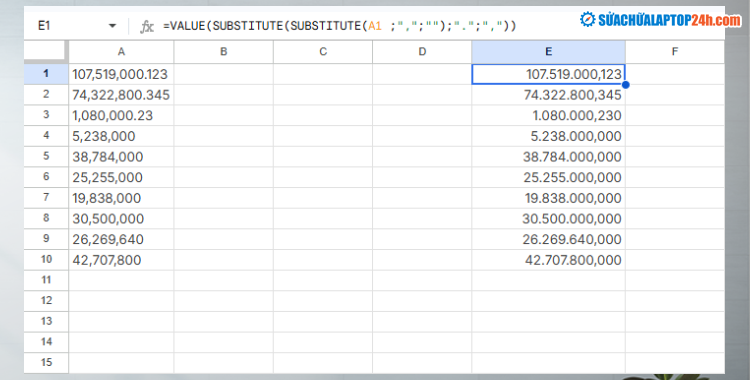
Task: Select row 3 header
Action: [46, 115]
